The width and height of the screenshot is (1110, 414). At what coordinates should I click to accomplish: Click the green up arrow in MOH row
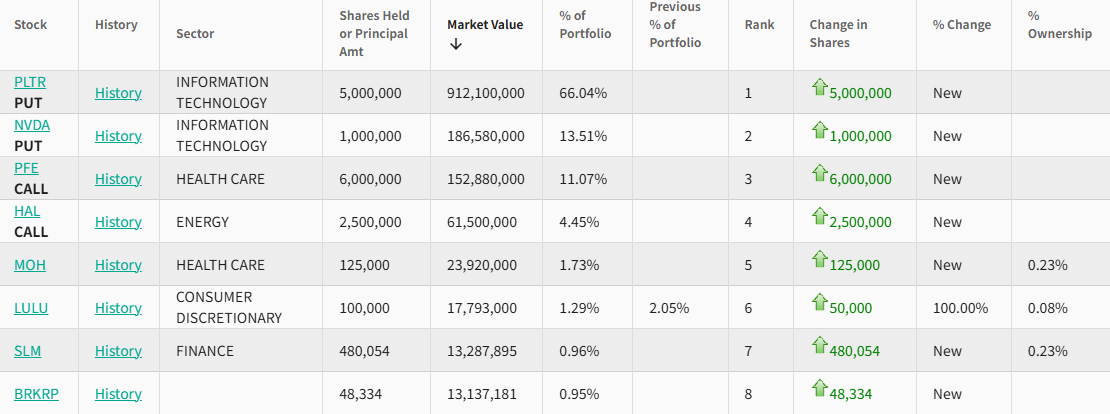(819, 260)
